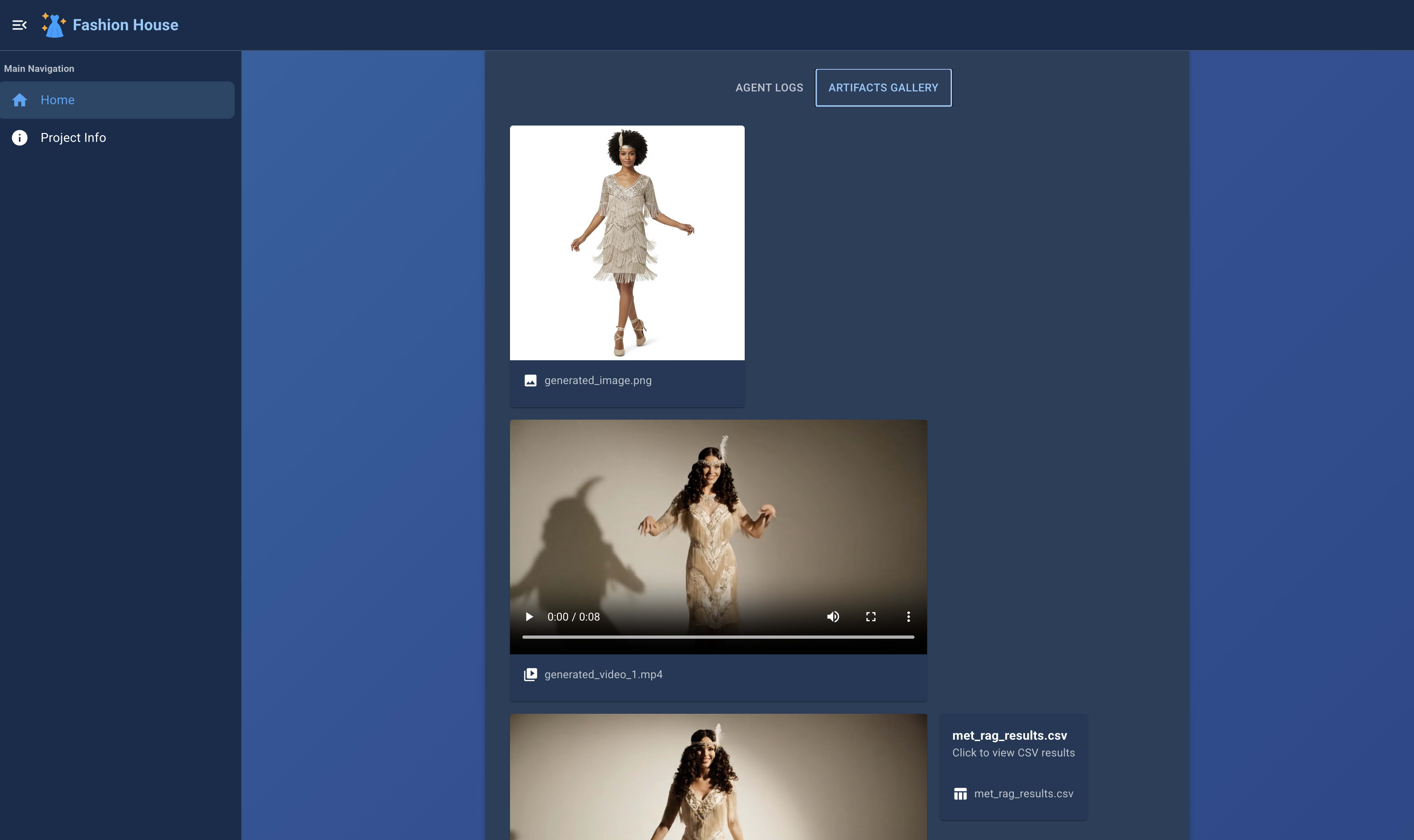Enter fullscreen on the video player
The image size is (1414, 840).
(871, 616)
